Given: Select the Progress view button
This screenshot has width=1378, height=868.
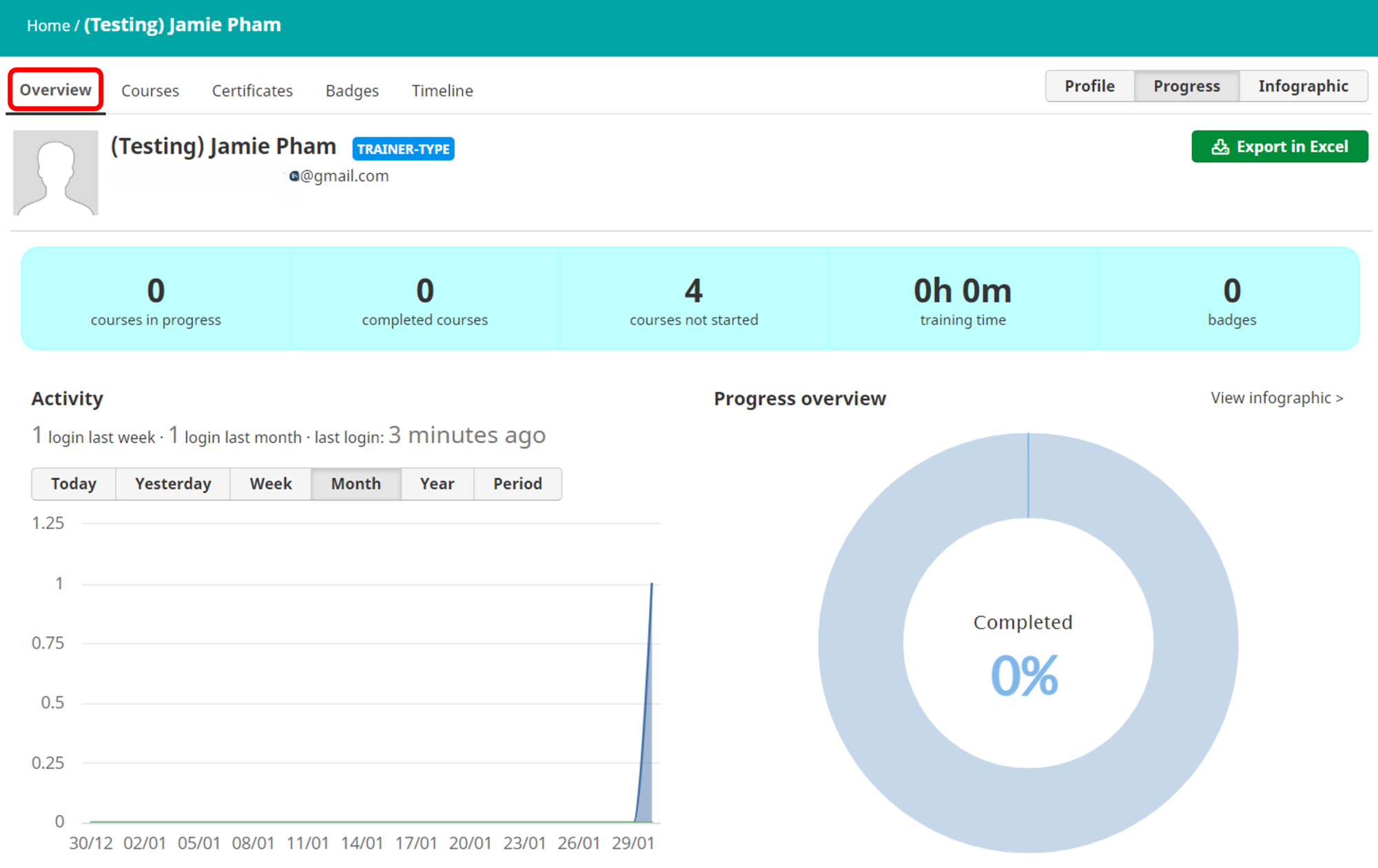Looking at the screenshot, I should 1186,86.
